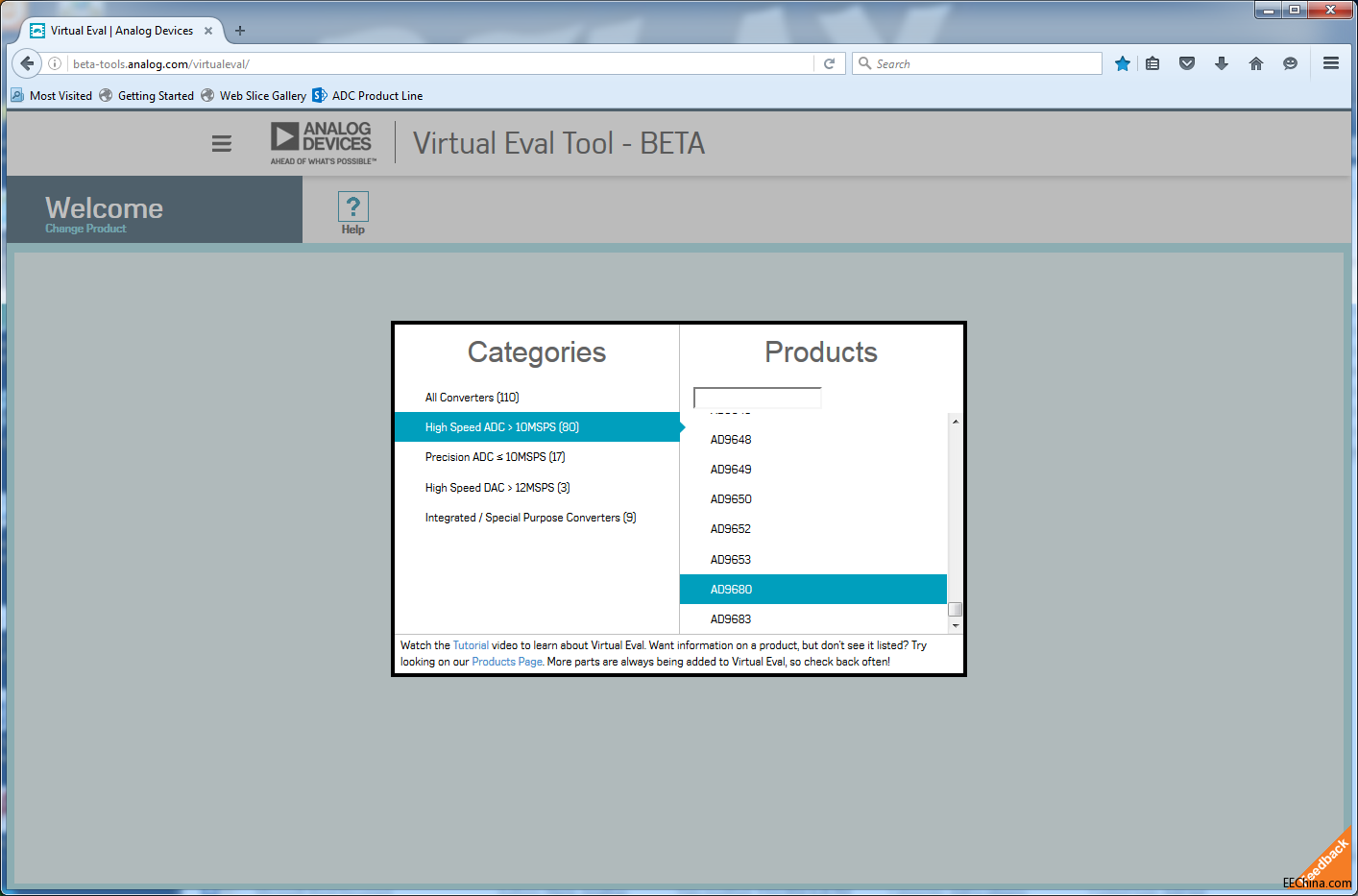
Task: Minimize the browser window
Action: click(x=1269, y=11)
